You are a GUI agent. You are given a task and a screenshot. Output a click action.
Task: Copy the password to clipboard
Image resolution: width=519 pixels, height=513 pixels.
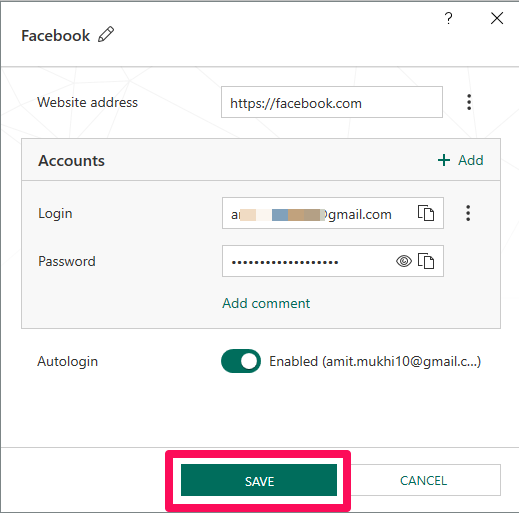426,261
